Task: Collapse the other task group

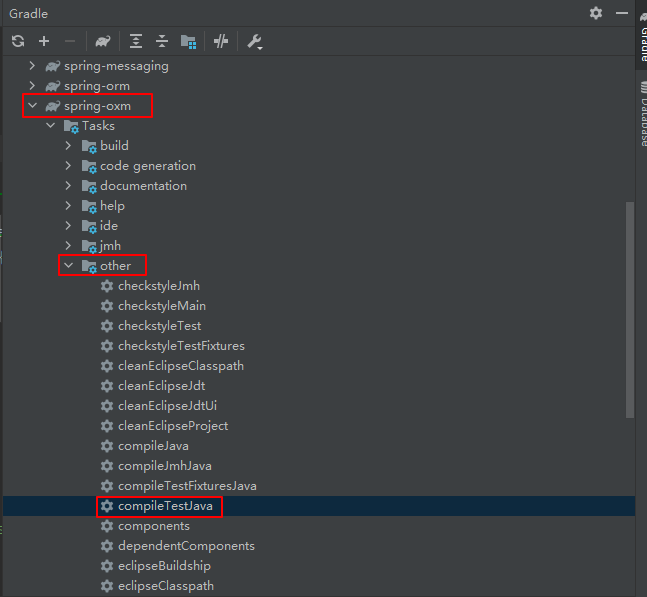Action: [68, 266]
